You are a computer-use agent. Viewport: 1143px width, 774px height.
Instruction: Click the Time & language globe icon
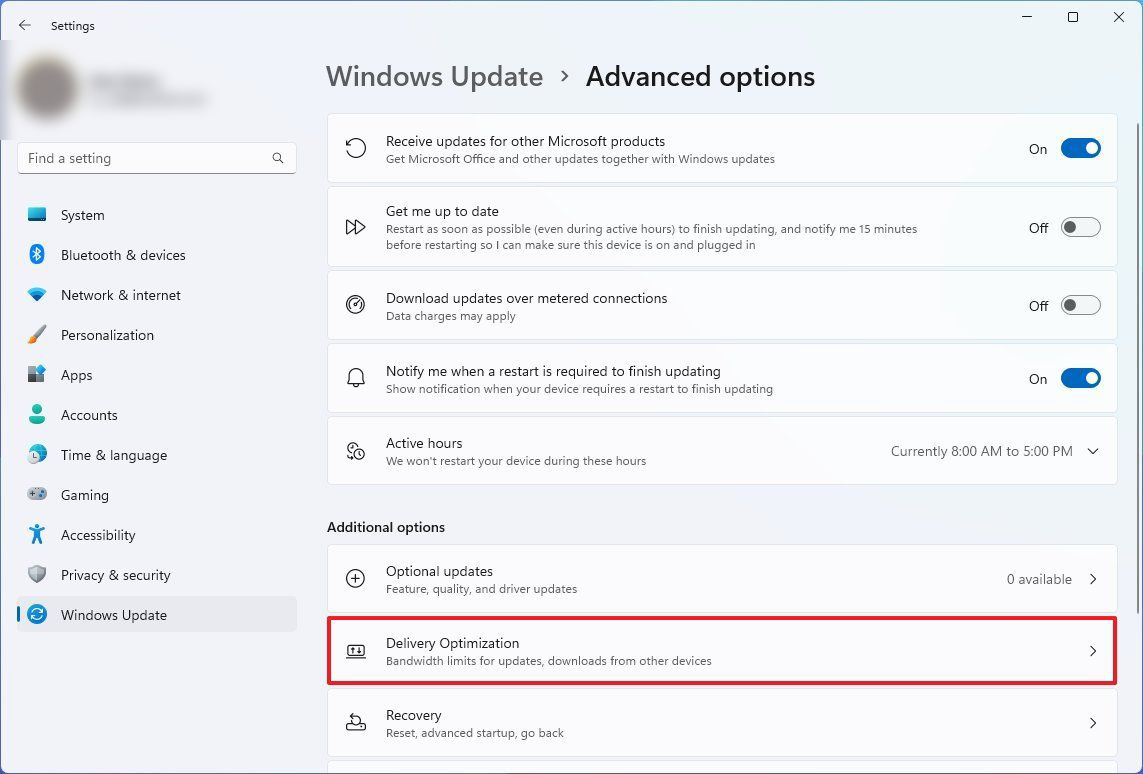(x=37, y=455)
